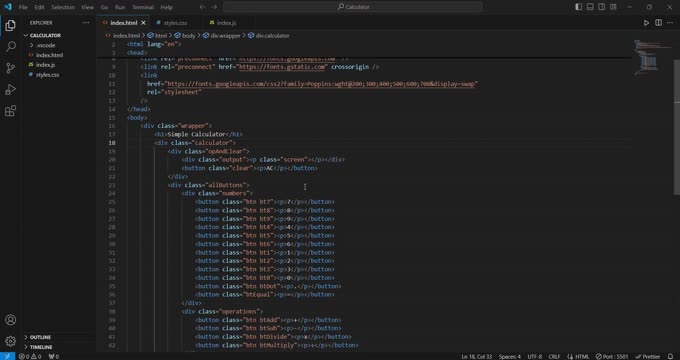The width and height of the screenshot is (680, 360).
Task: Click the Ln 18, Col 33 status item
Action: (x=477, y=357)
